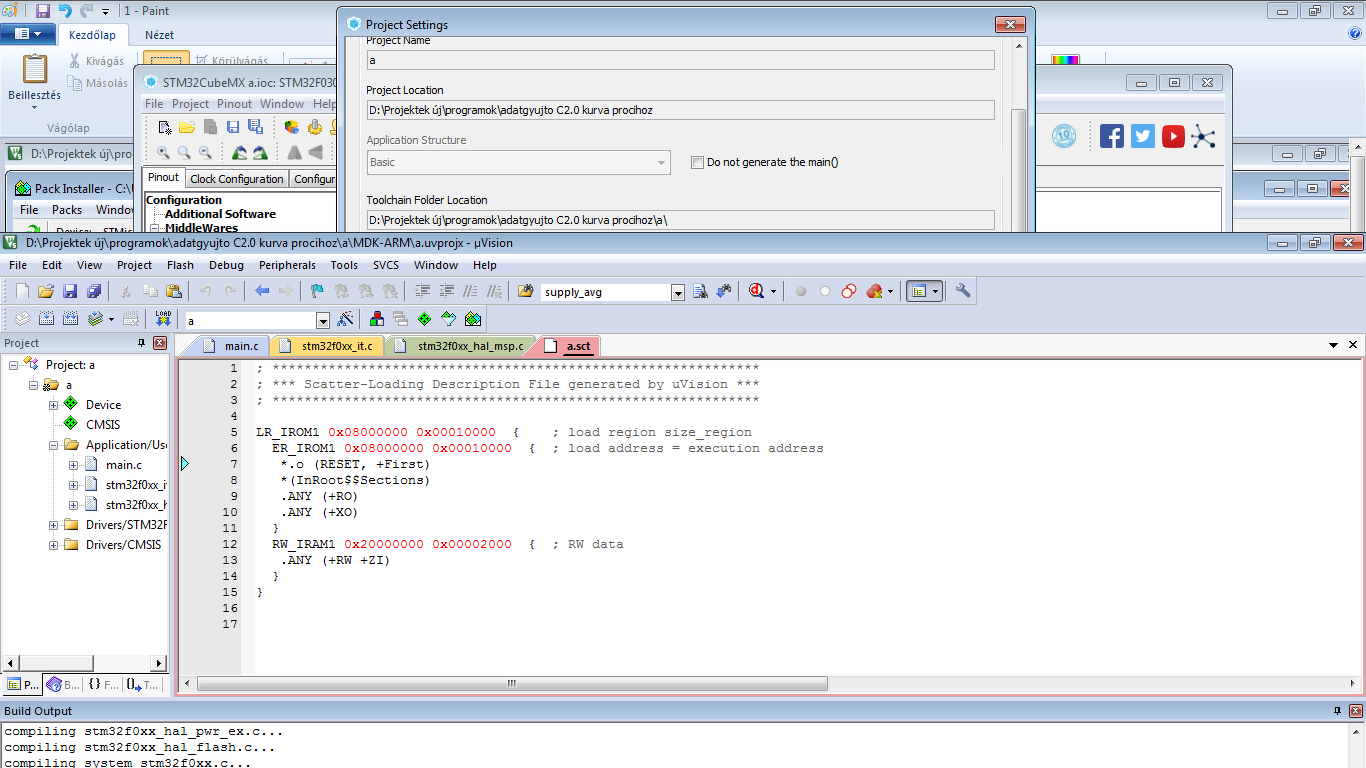Open the Clock Configuration tab in STM32CubeMX

[x=237, y=179]
